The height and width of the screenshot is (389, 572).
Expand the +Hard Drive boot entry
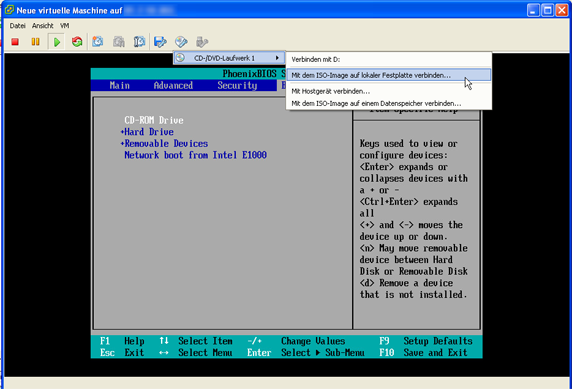tap(147, 132)
